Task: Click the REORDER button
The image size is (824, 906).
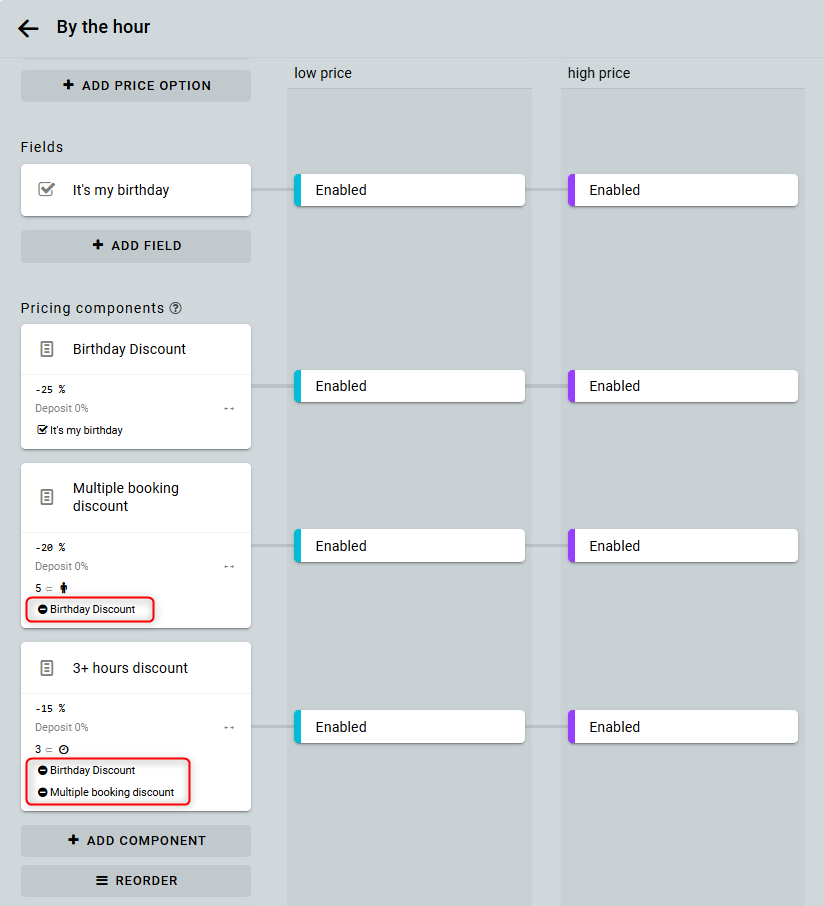Action: point(136,881)
